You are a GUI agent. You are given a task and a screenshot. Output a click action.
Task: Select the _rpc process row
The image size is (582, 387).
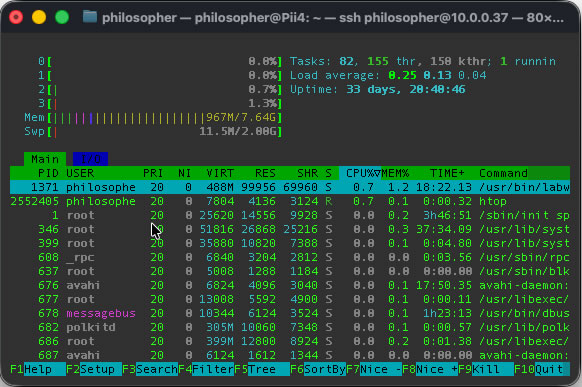tap(290, 257)
